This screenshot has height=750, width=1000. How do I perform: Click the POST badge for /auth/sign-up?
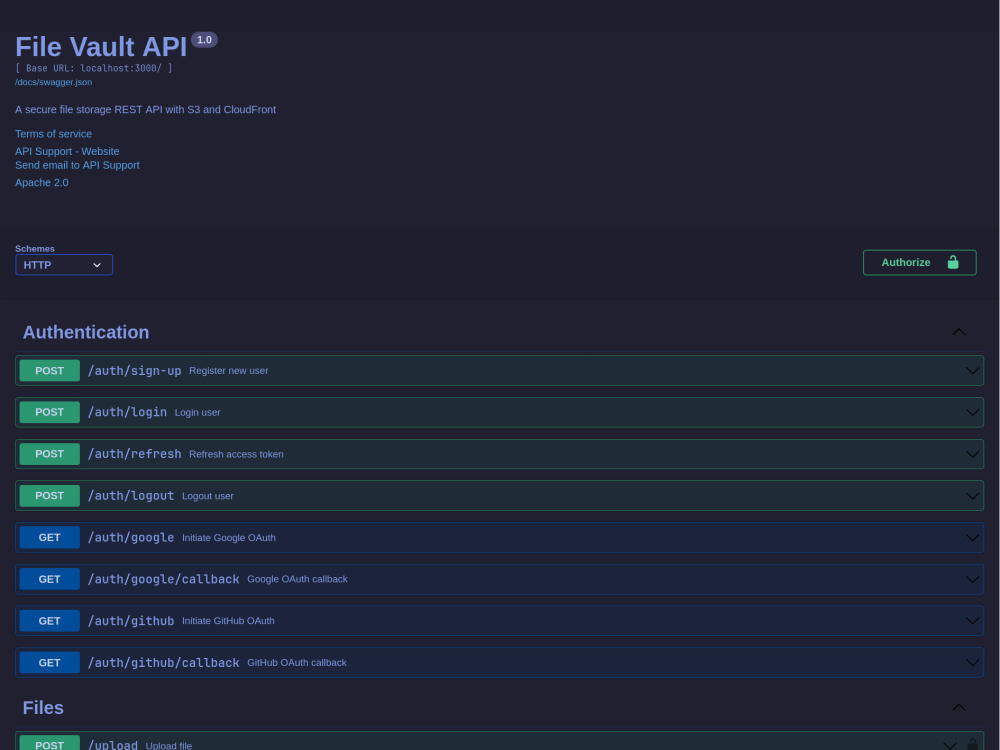[50, 371]
